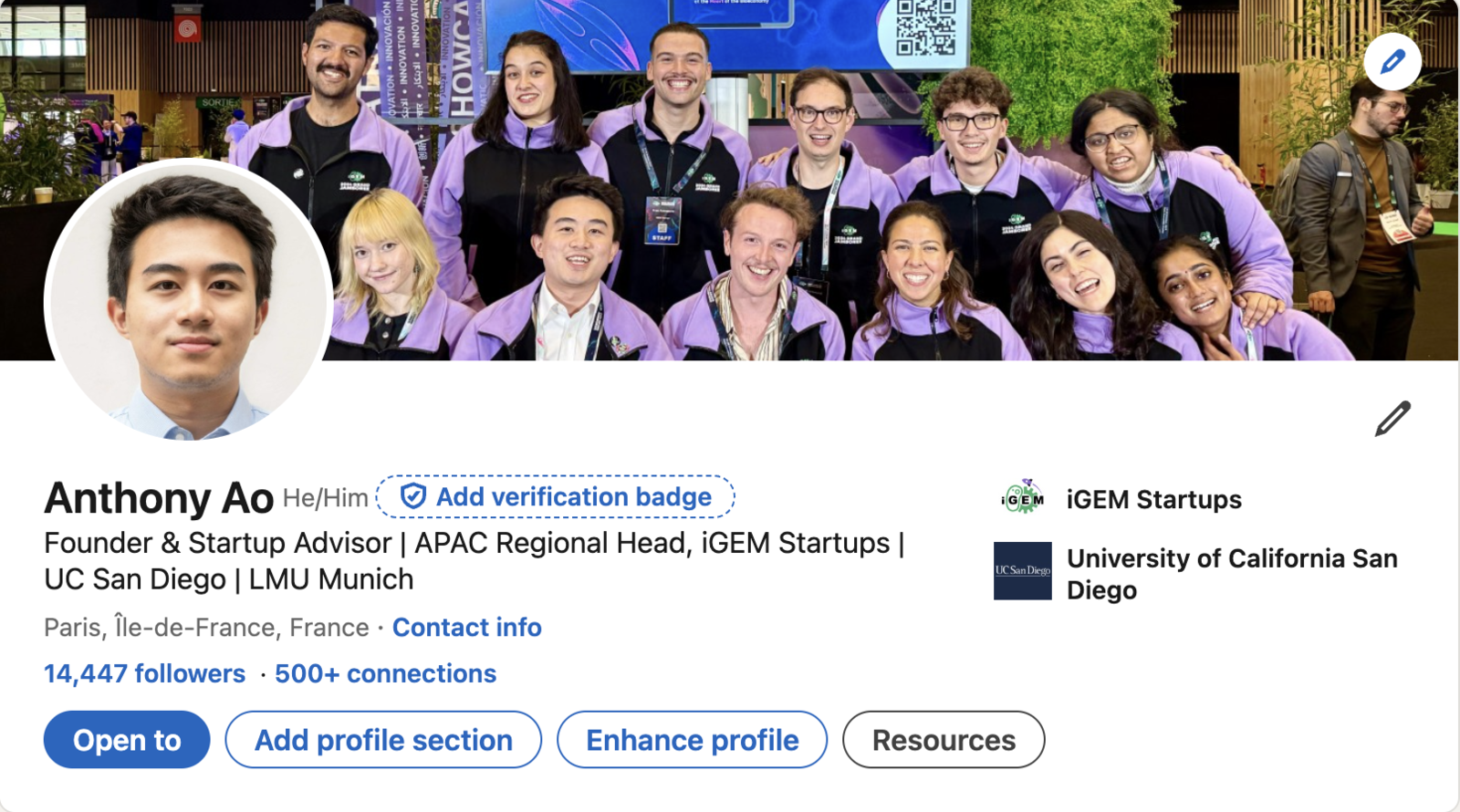Click the Add verification badge text
Image resolution: width=1460 pixels, height=812 pixels.
[x=573, y=496]
